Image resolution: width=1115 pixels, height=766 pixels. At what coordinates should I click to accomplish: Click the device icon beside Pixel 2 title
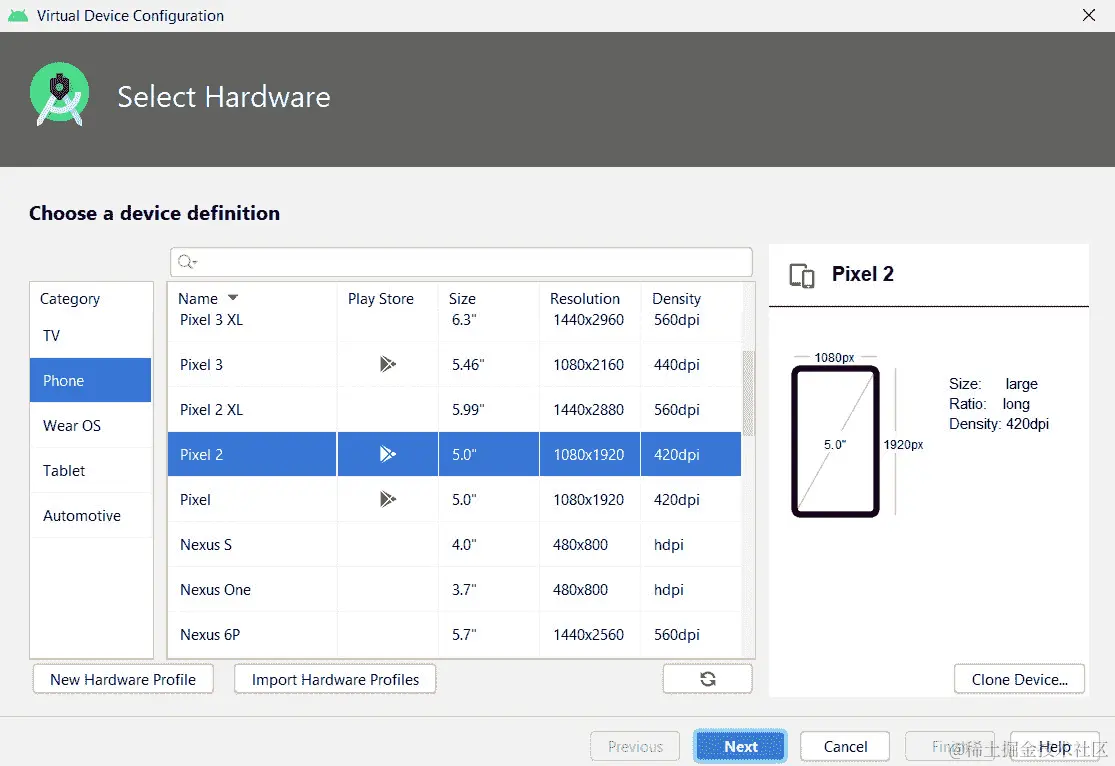[802, 275]
